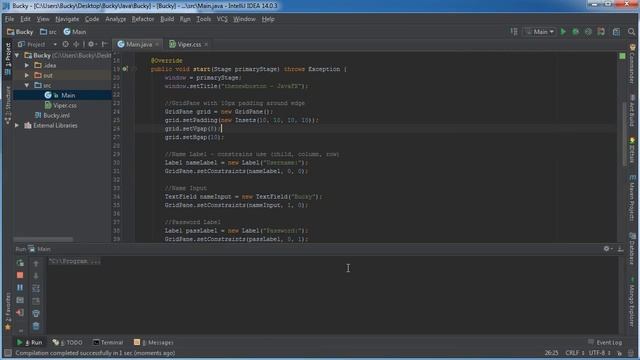Click the down arrow in Run console toolbar
Screen dimensions: 640x360
coord(36,276)
